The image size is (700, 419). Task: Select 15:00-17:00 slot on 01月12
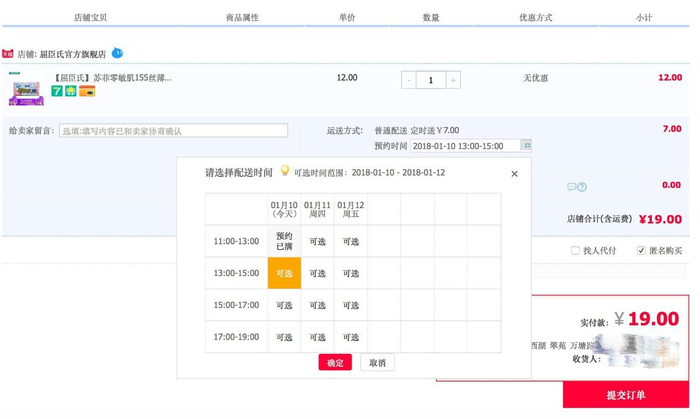pyautogui.click(x=351, y=305)
